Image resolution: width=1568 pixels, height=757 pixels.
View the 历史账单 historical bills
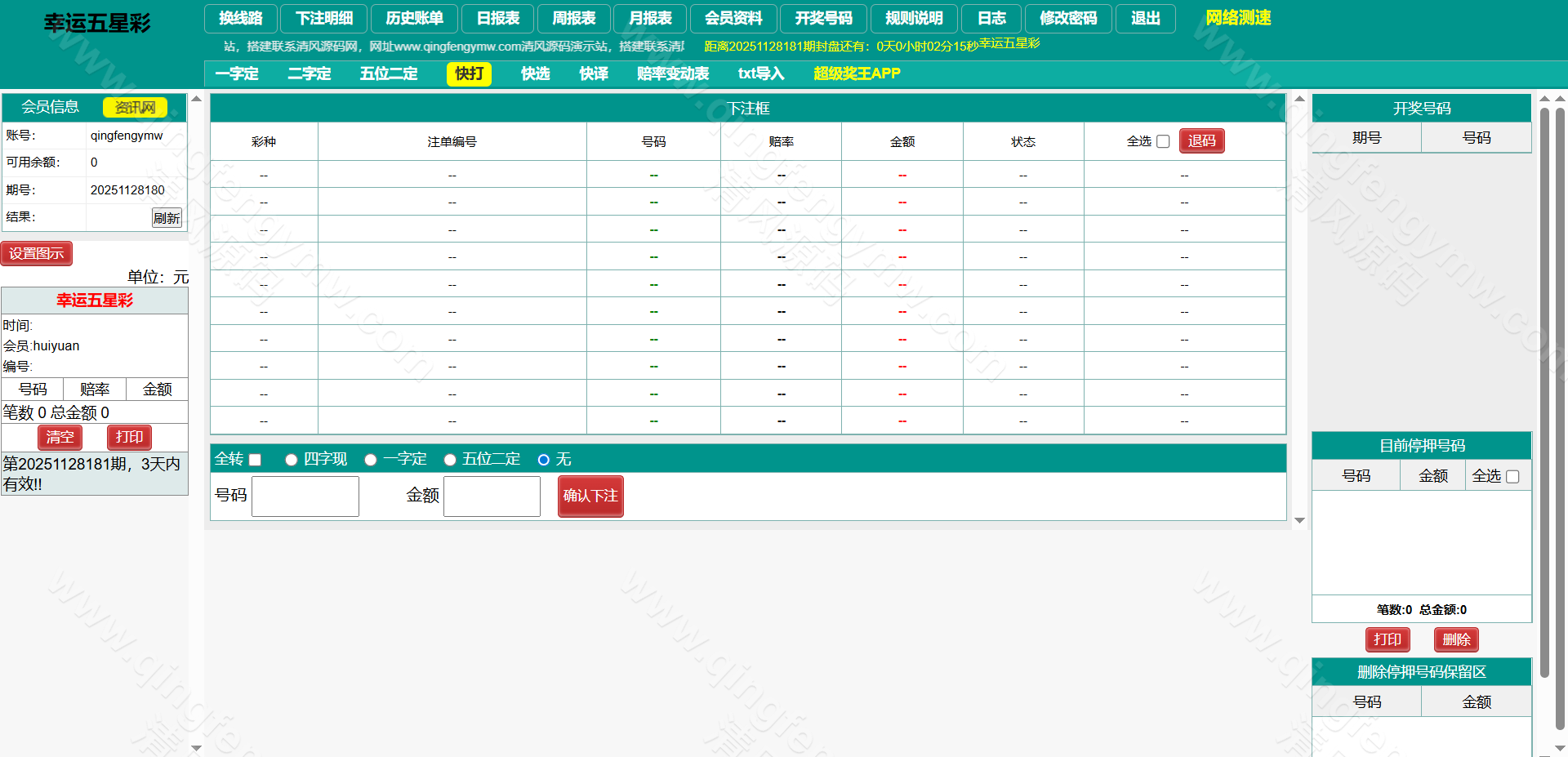tap(414, 18)
